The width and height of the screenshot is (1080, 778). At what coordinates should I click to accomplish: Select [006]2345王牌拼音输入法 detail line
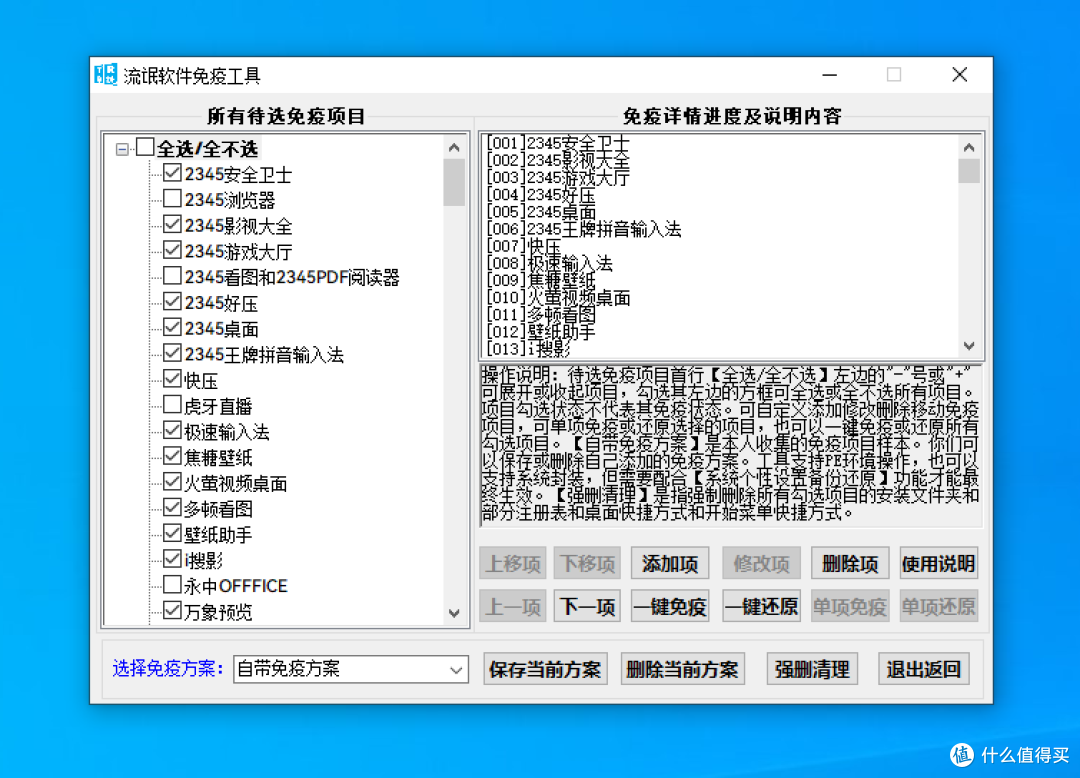tap(583, 229)
